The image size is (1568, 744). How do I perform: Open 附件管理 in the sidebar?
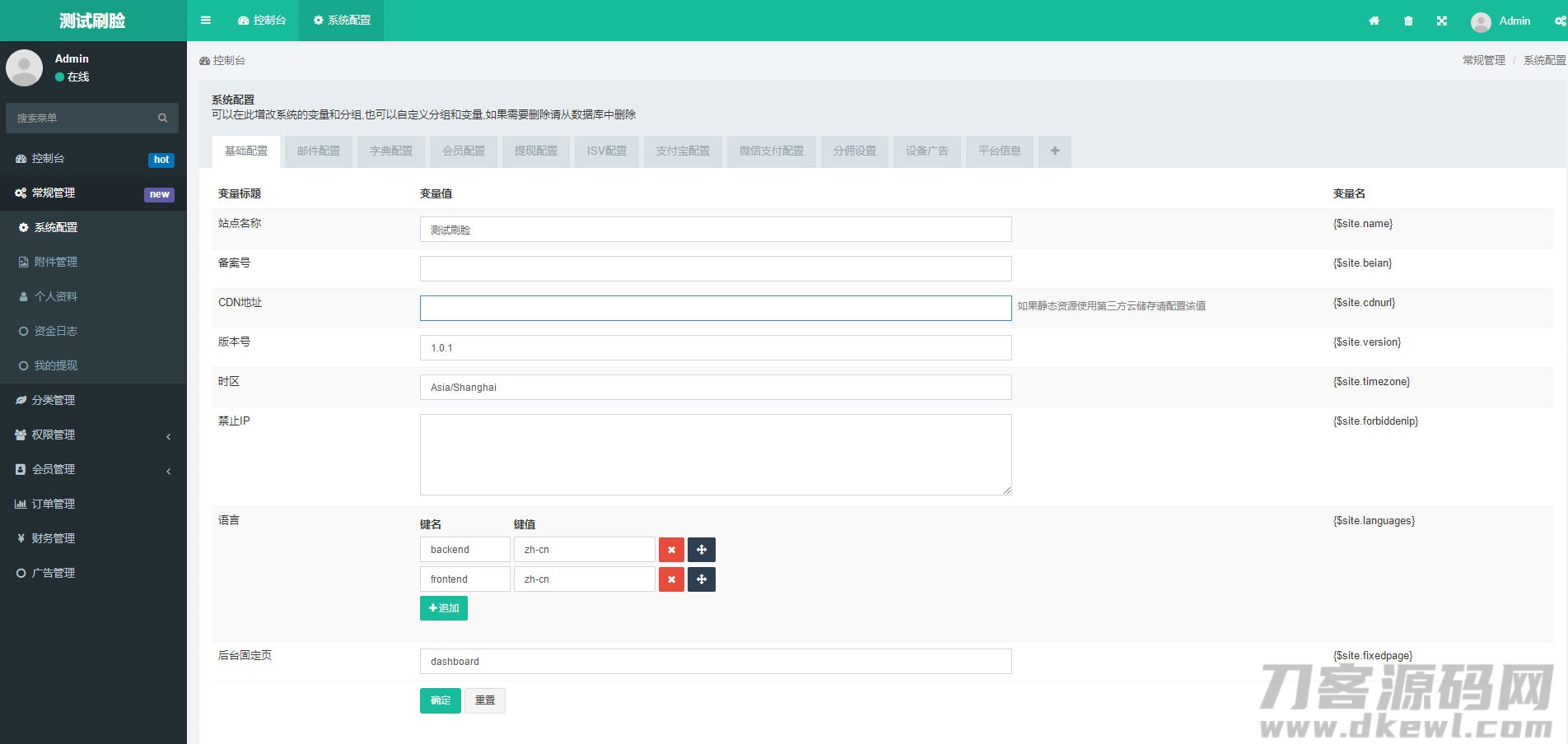click(x=56, y=262)
